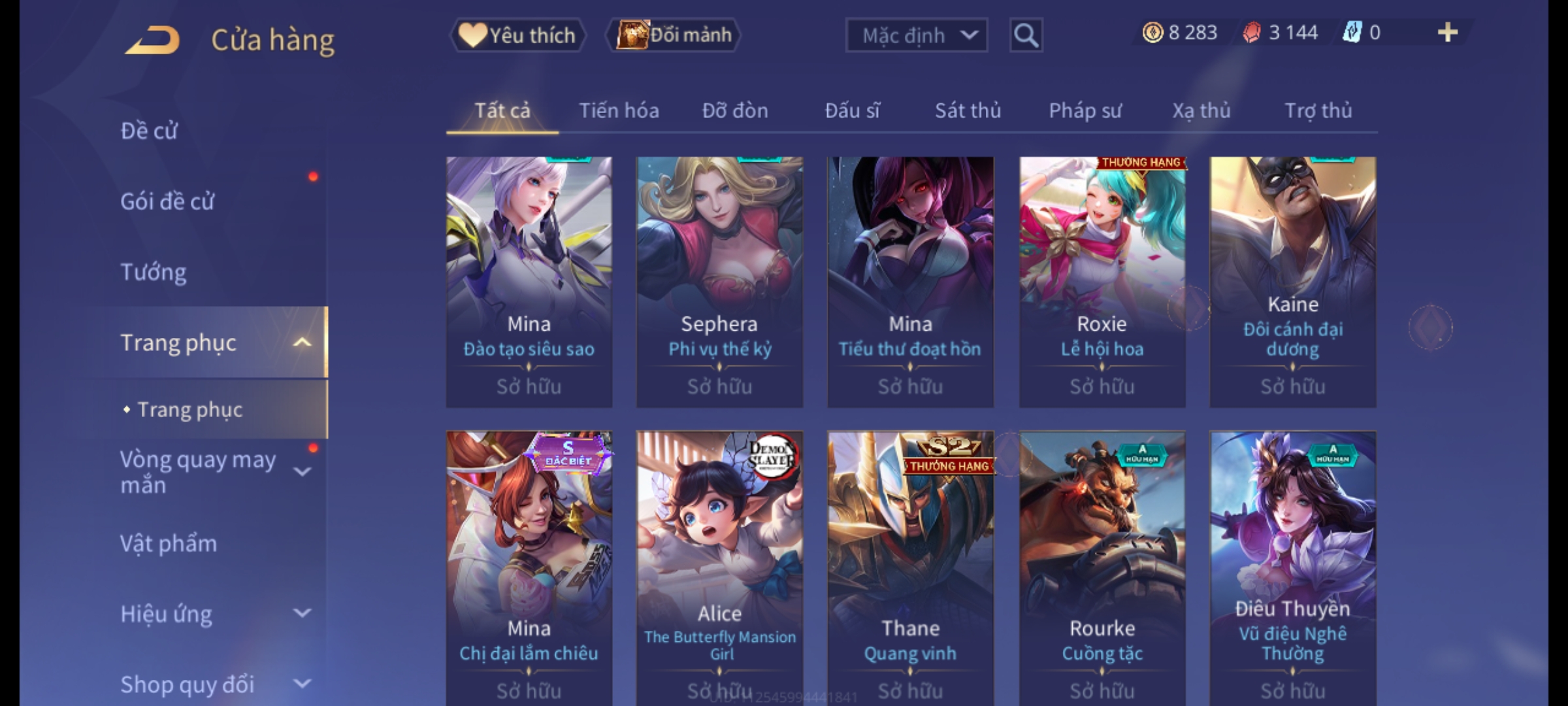Tap the blue voucher currency icon
1568x706 pixels.
click(1351, 33)
